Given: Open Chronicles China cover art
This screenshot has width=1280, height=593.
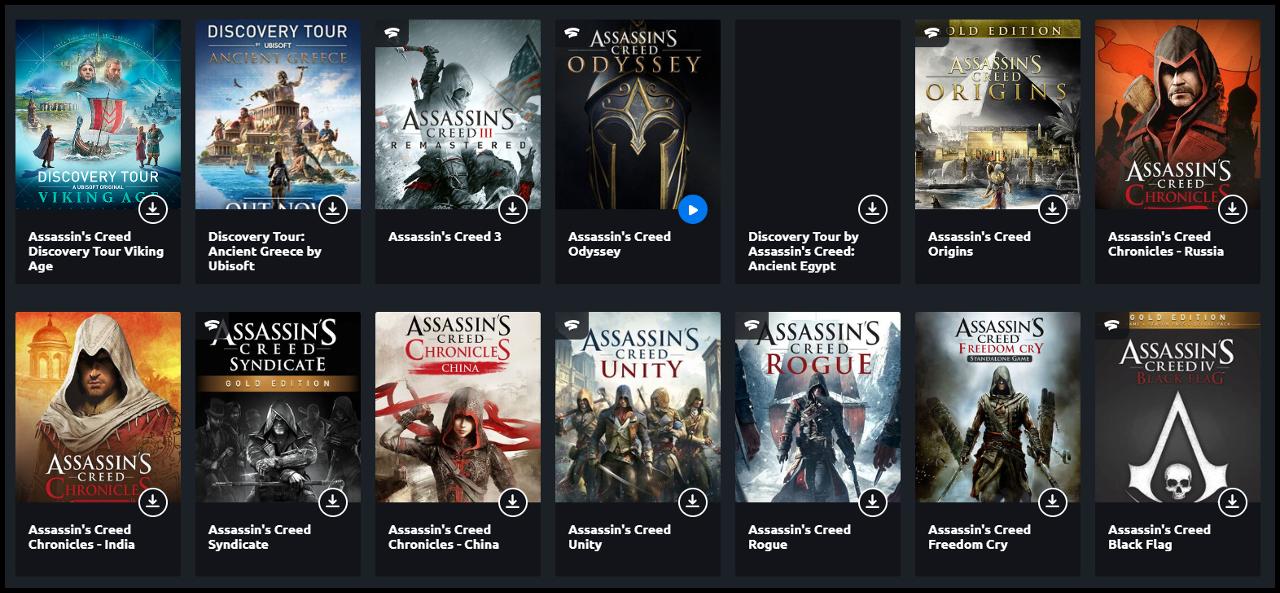Looking at the screenshot, I should click(458, 407).
